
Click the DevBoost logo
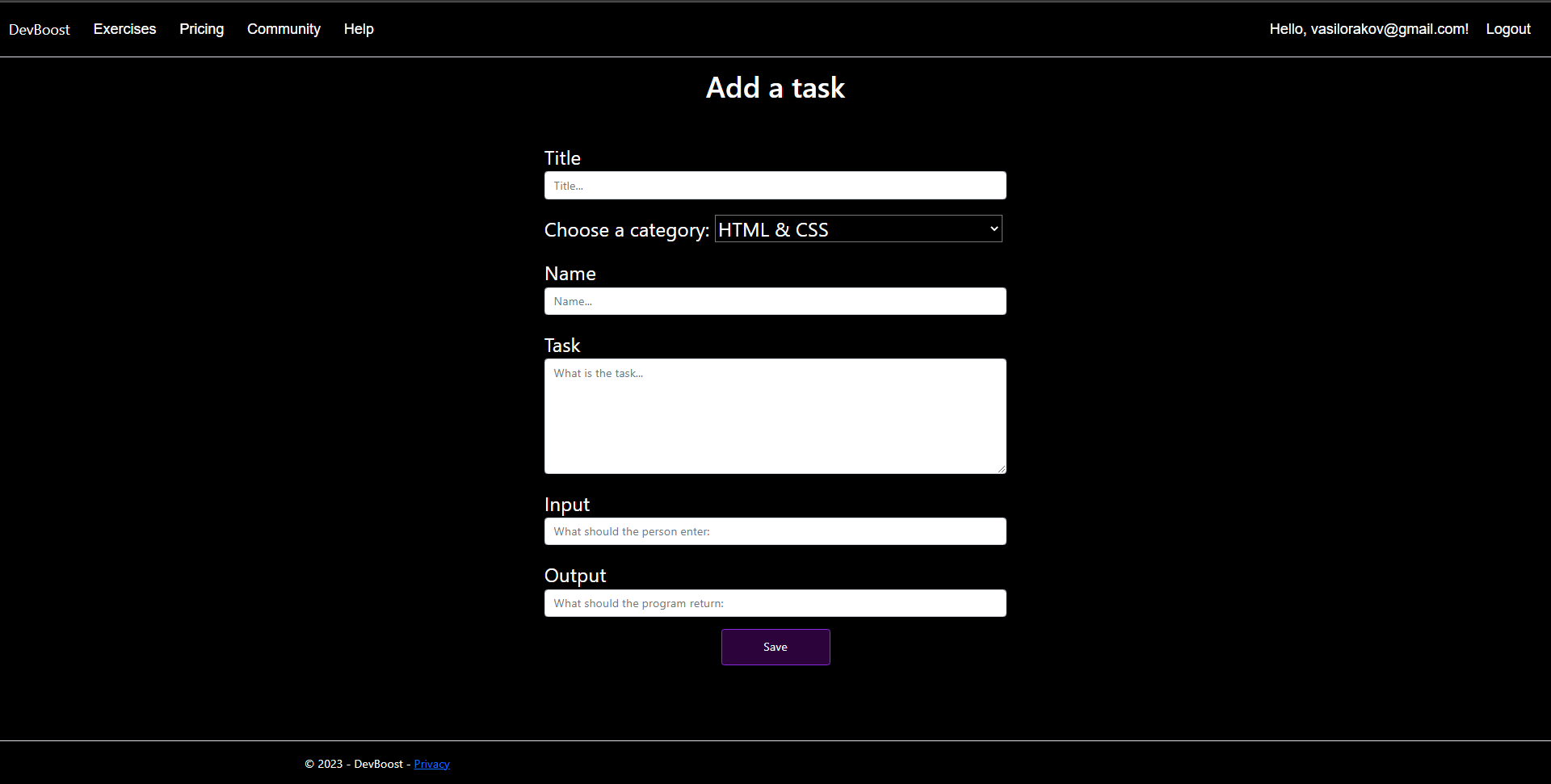(39, 29)
